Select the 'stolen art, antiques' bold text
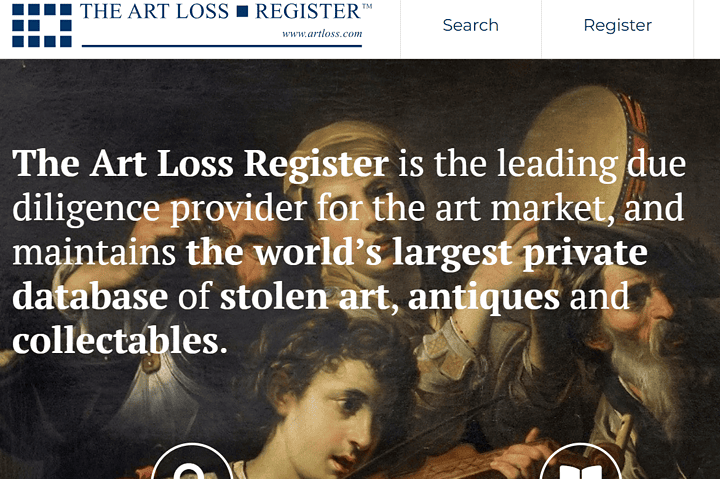The height and width of the screenshot is (479, 720). point(390,297)
